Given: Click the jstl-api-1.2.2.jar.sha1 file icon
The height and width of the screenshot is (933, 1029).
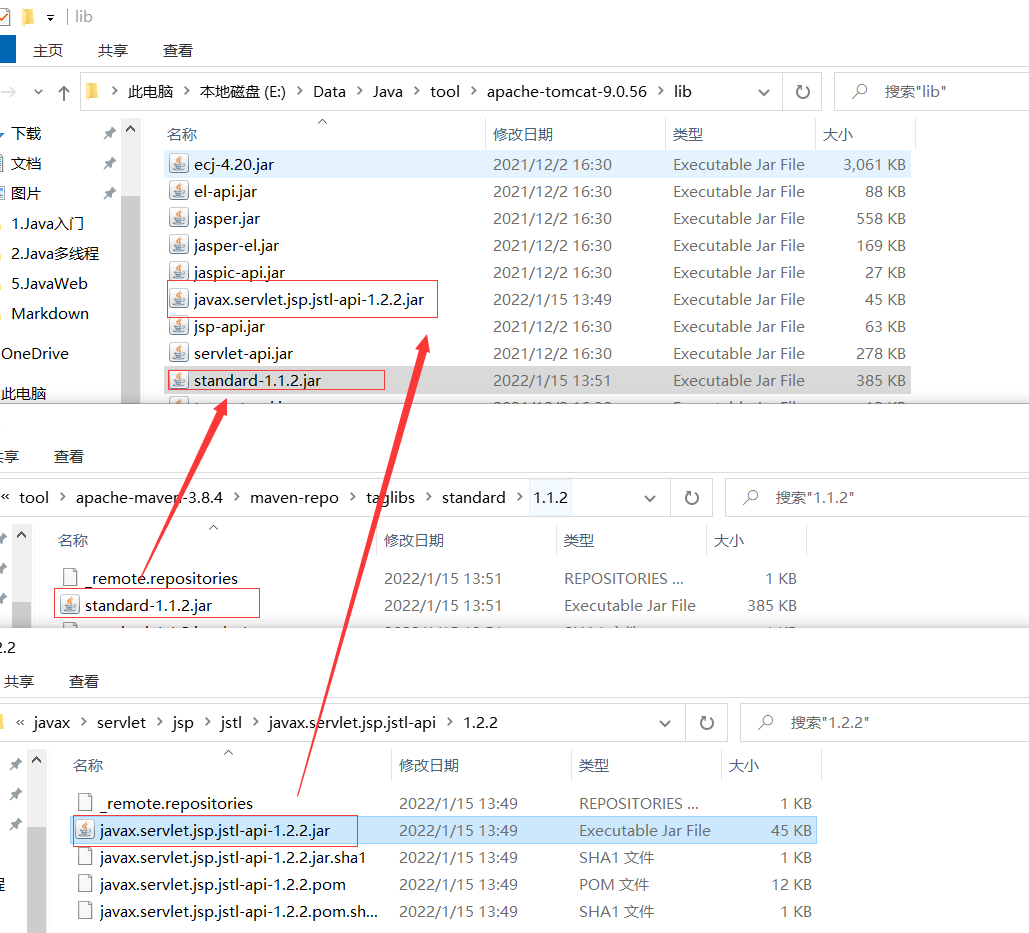Looking at the screenshot, I should point(85,856).
